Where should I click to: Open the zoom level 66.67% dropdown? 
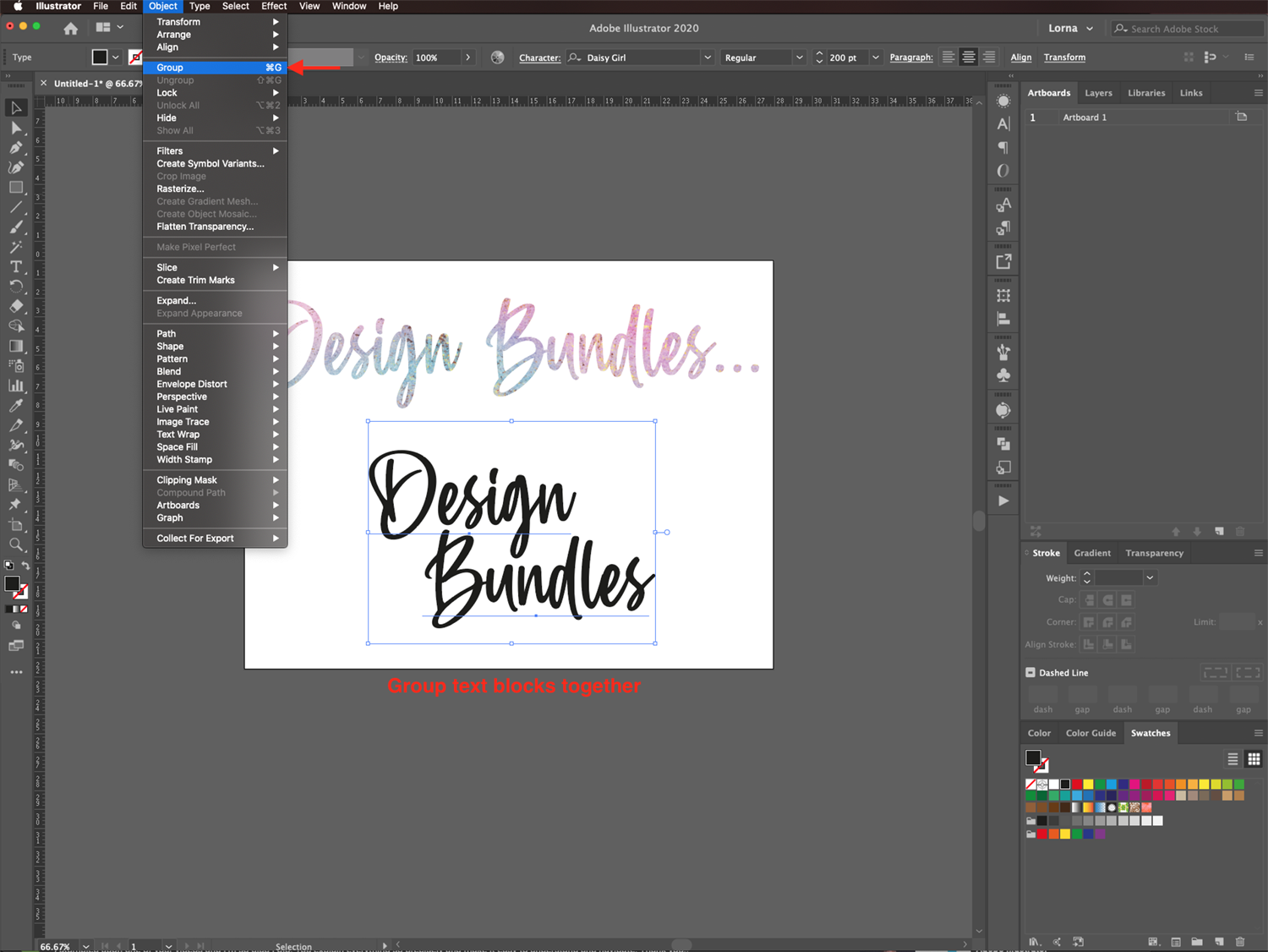pyautogui.click(x=86, y=946)
